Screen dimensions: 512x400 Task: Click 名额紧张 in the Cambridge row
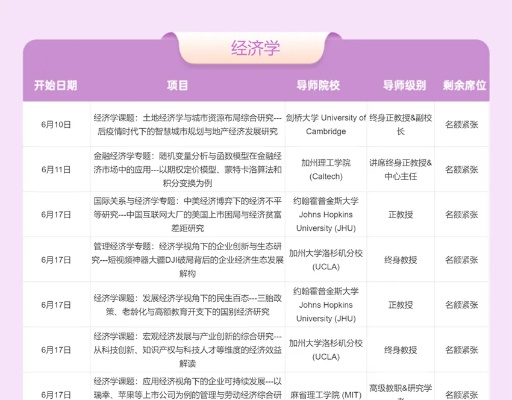462,124
